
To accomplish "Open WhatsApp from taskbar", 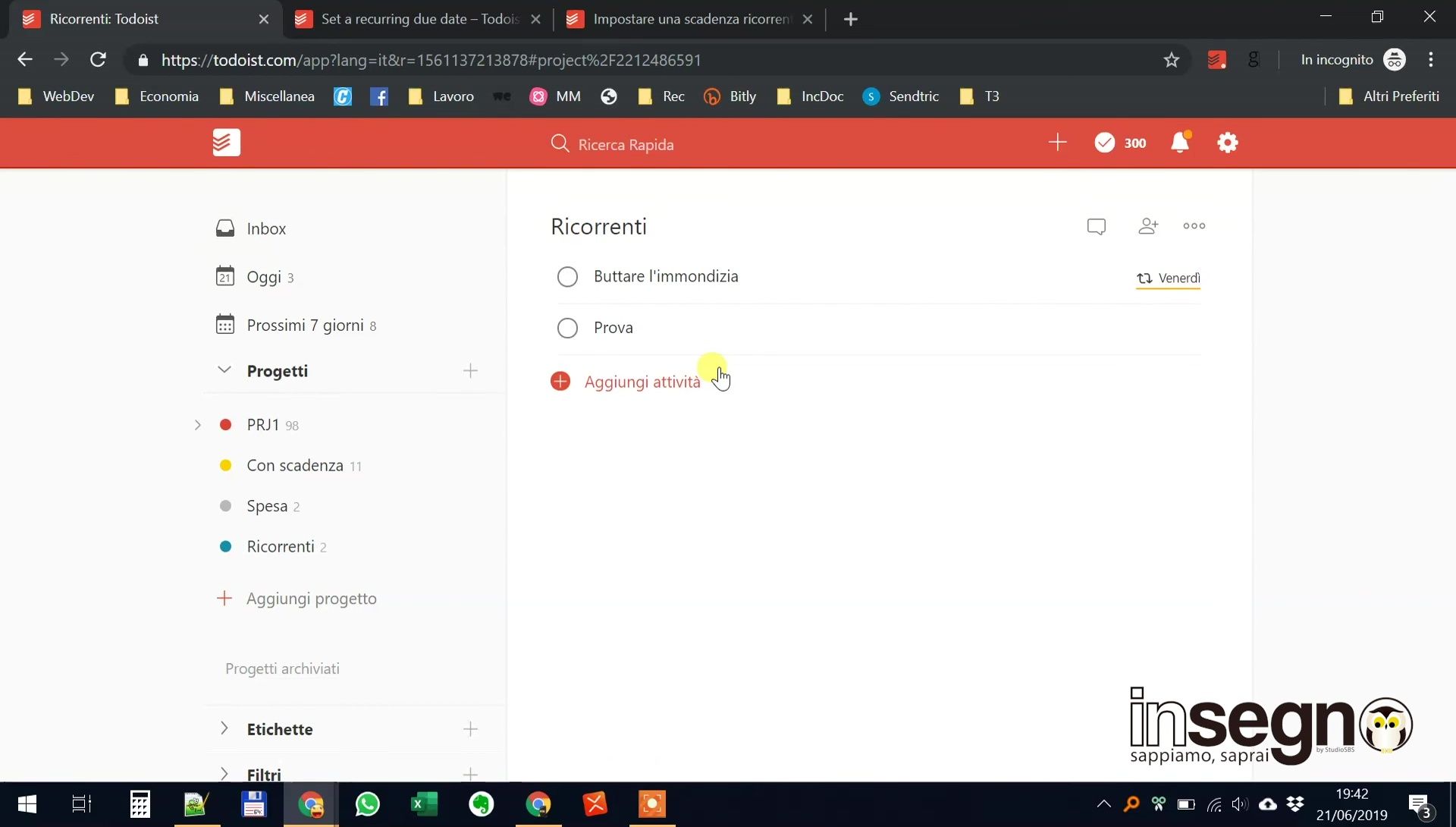I will 368,804.
